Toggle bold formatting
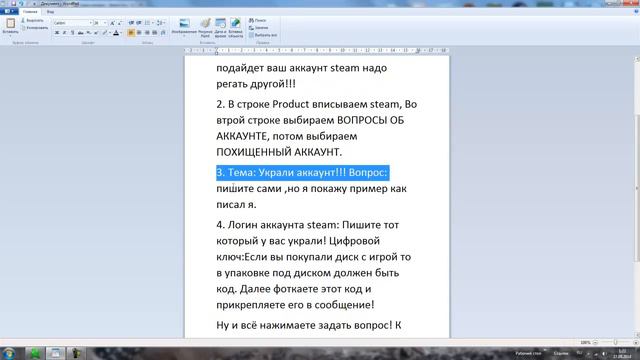Image resolution: width=640 pixels, height=360 pixels. [57, 33]
